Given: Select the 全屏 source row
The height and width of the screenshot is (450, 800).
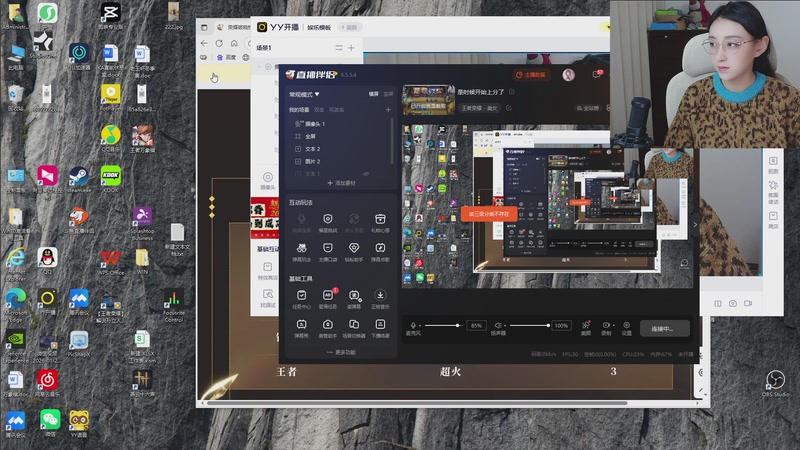Looking at the screenshot, I should point(340,136).
